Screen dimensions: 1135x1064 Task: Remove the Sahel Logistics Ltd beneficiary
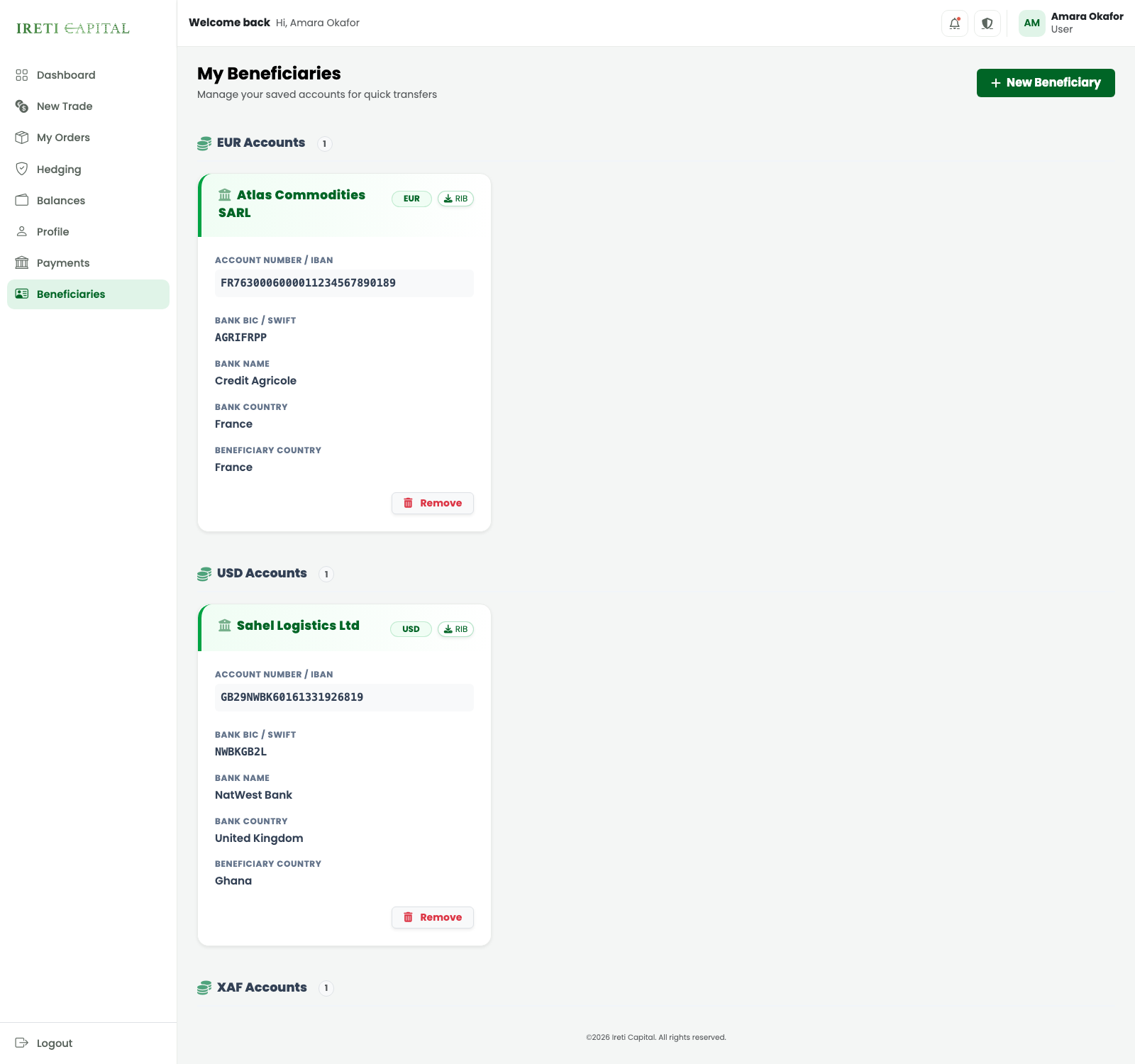(433, 917)
